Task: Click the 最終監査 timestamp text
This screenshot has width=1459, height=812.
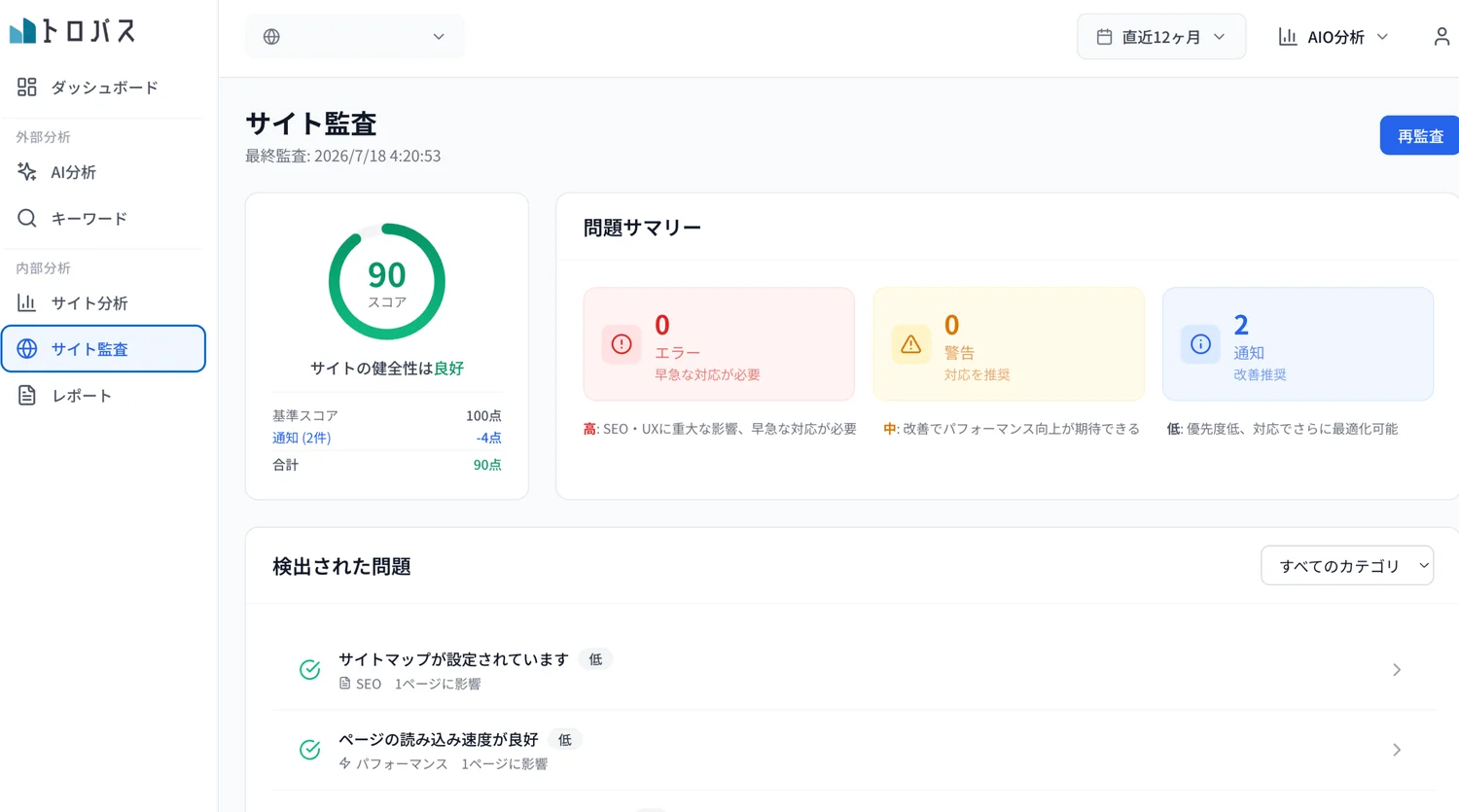Action: point(343,156)
